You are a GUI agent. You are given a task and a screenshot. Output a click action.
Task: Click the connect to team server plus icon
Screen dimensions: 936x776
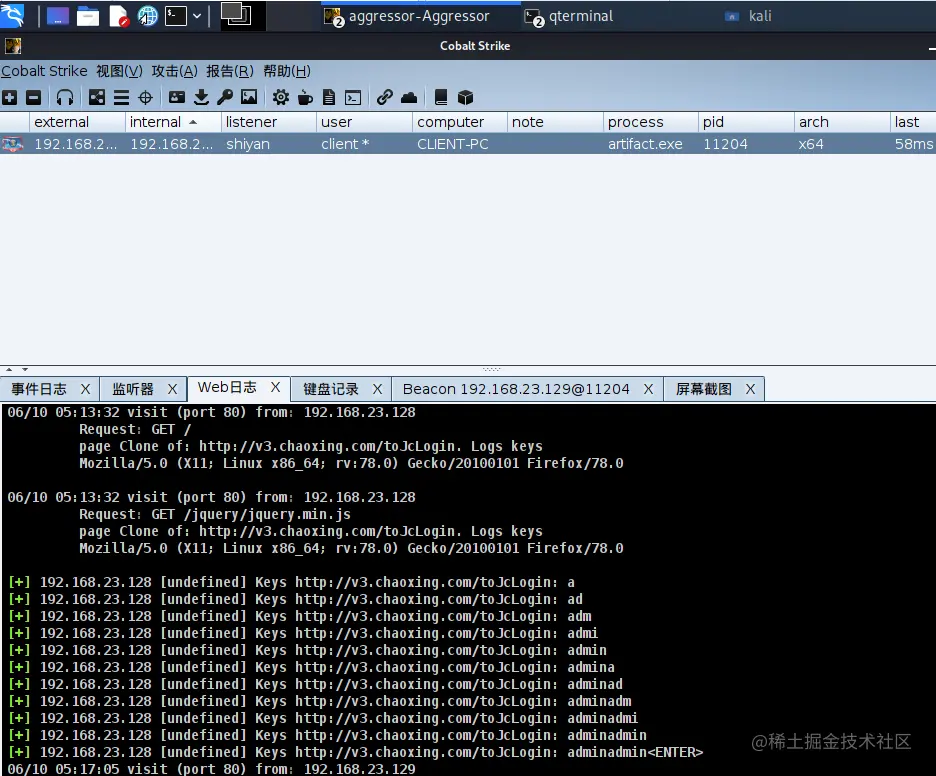pos(10,97)
